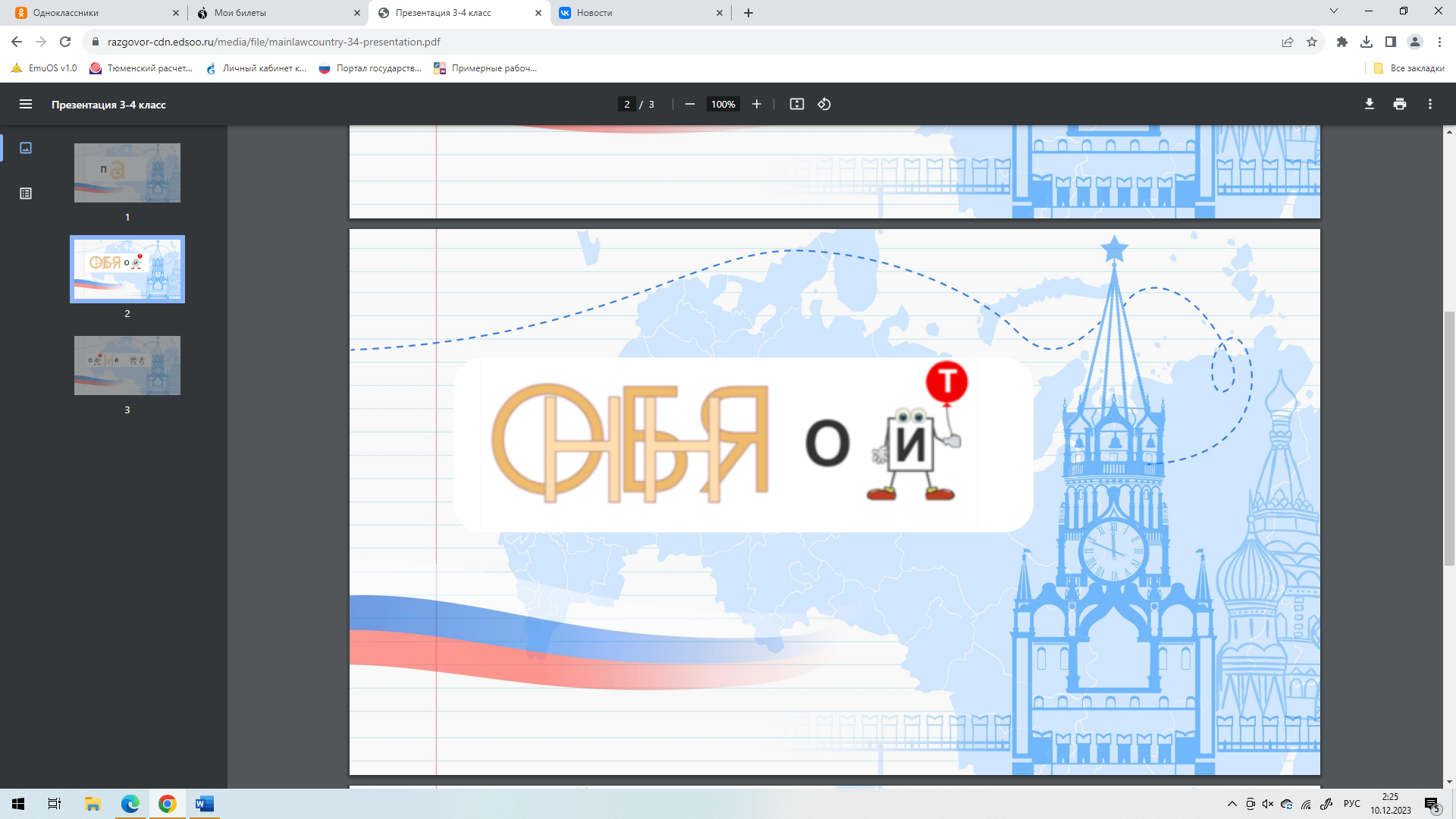This screenshot has width=1456, height=819.
Task: Open the Все закладки bookmarks folder
Action: pos(1409,68)
